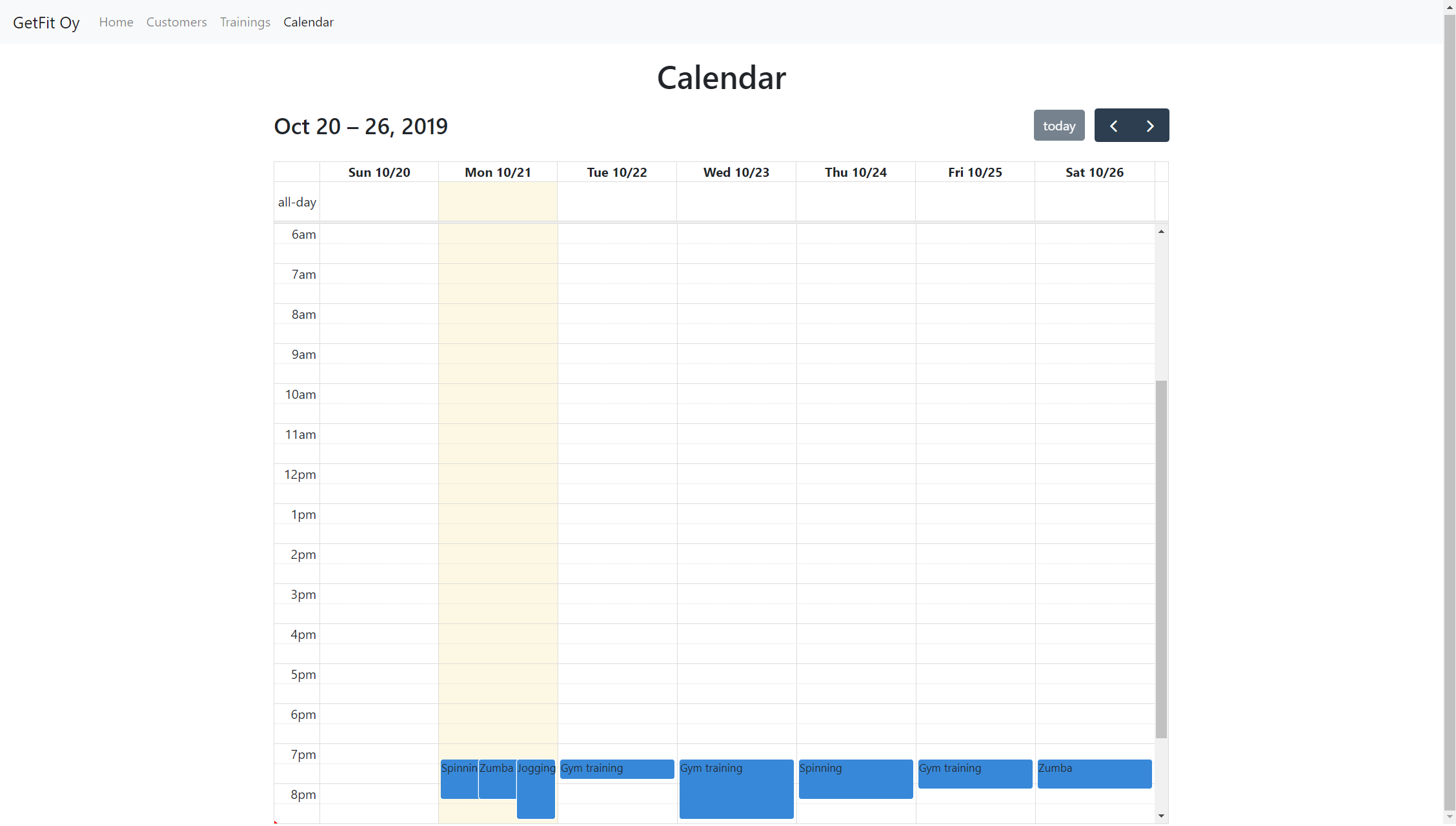Viewport: 1456px width, 826px height.
Task: Select the Calendar nav item
Action: point(308,22)
